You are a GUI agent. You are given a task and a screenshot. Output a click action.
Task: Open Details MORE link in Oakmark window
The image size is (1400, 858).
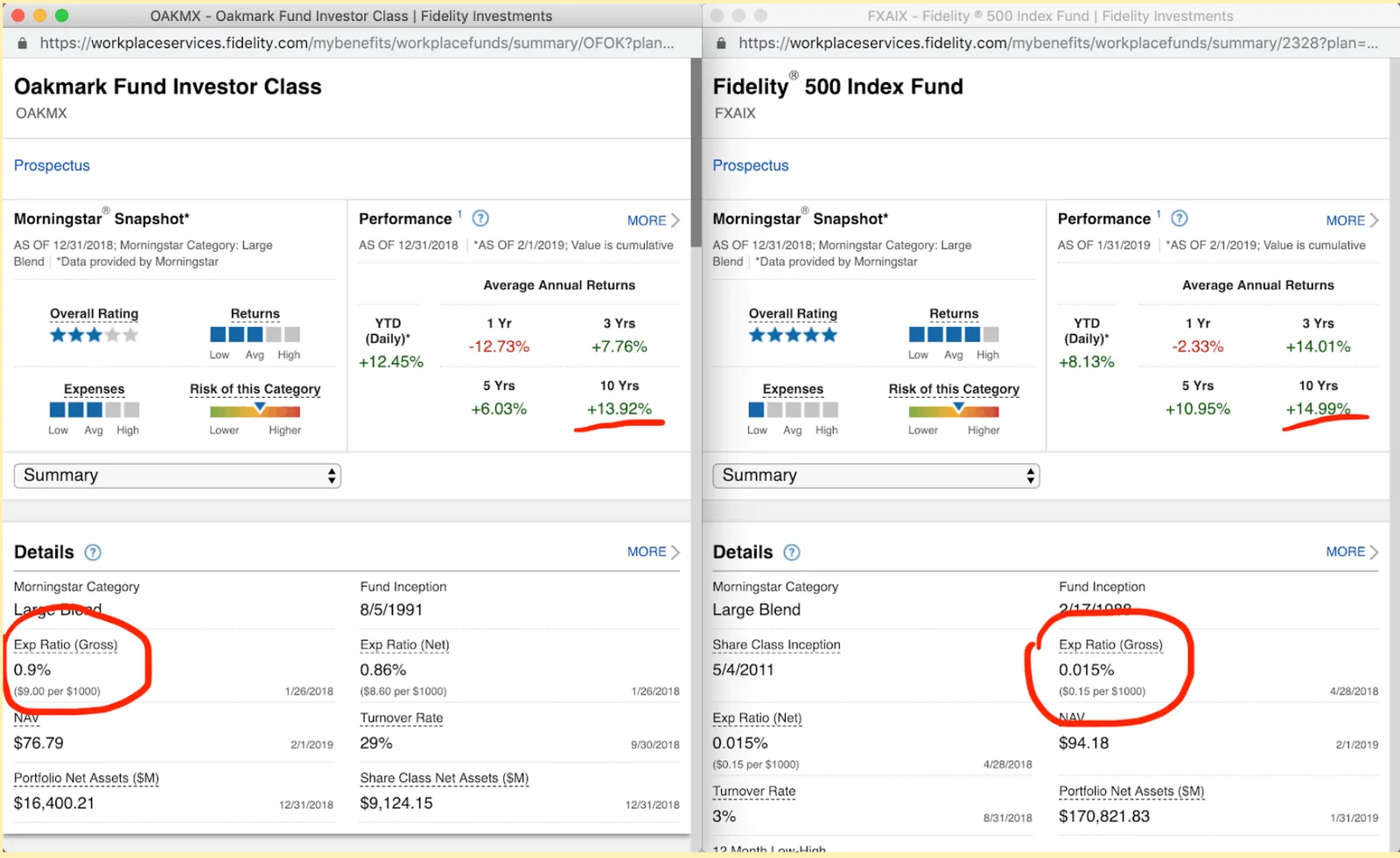(653, 552)
